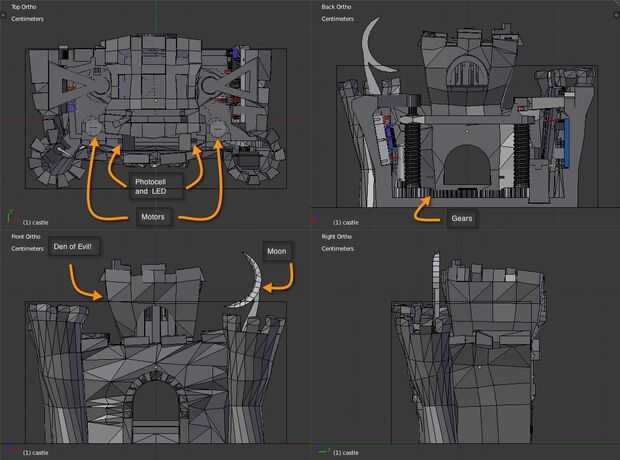Select the domed window in the Back Ortho tower
The width and height of the screenshot is (620, 460).
[x=469, y=71]
